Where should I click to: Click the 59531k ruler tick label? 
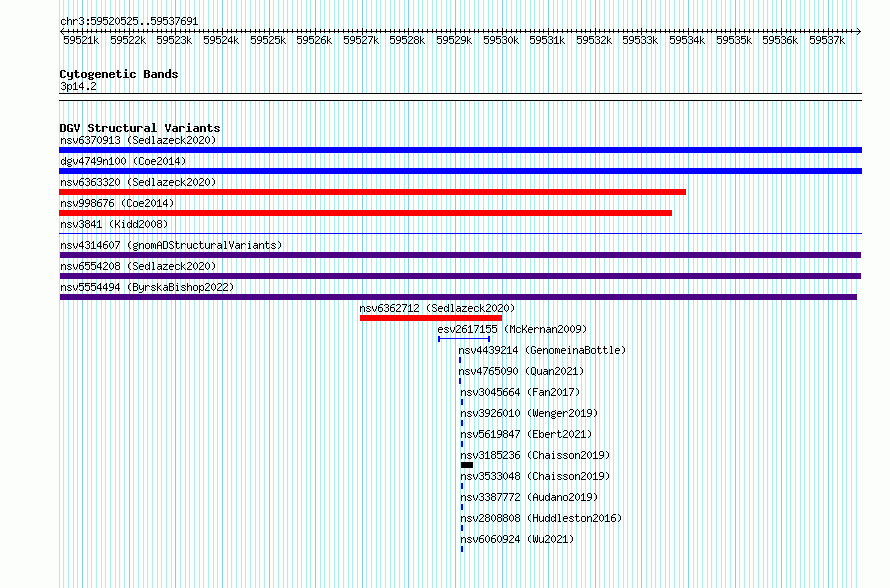[x=547, y=40]
